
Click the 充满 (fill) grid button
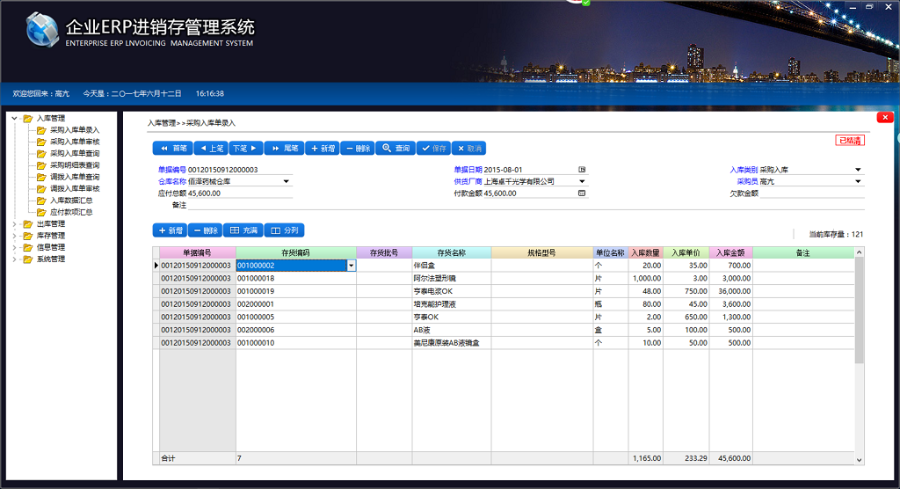click(243, 230)
